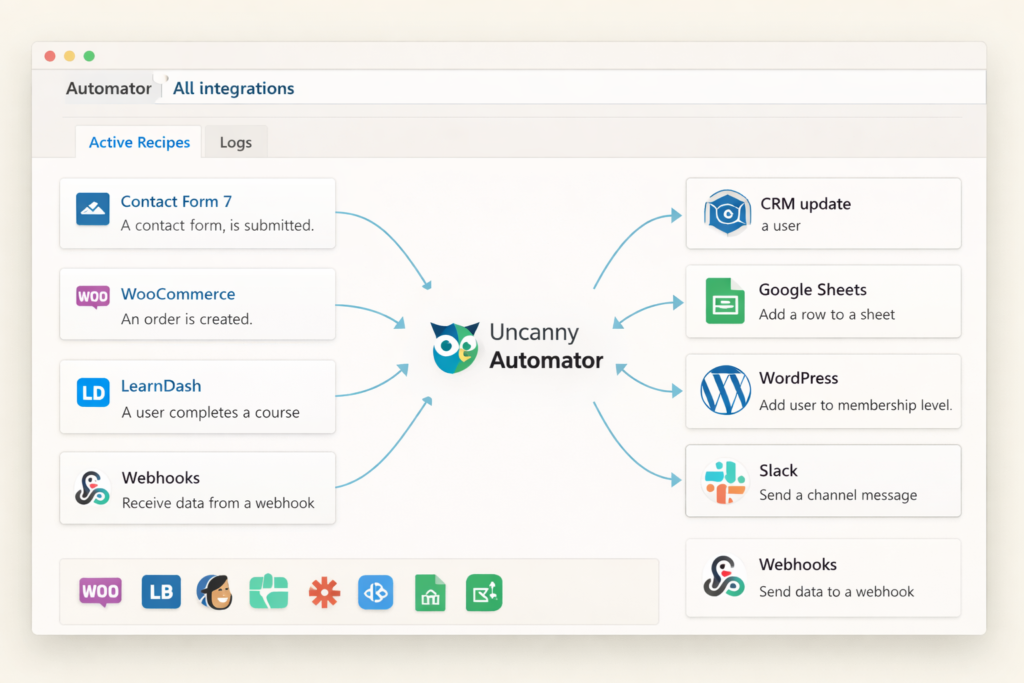Screen dimensions: 1024x683
Task: Switch to the Logs tab
Action: coord(235,142)
